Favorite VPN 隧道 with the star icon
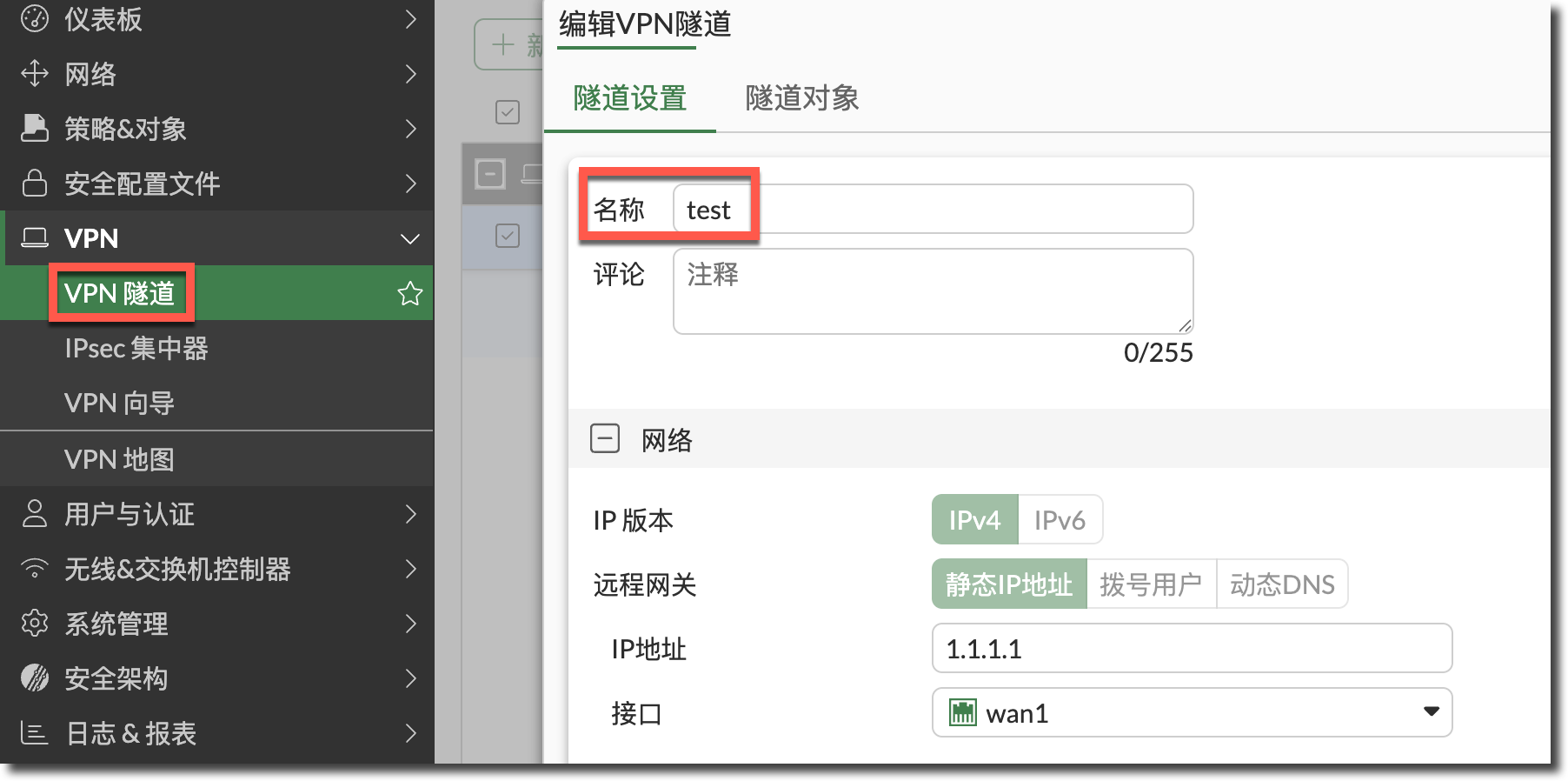Viewport: 1568px width, 781px height. (409, 294)
